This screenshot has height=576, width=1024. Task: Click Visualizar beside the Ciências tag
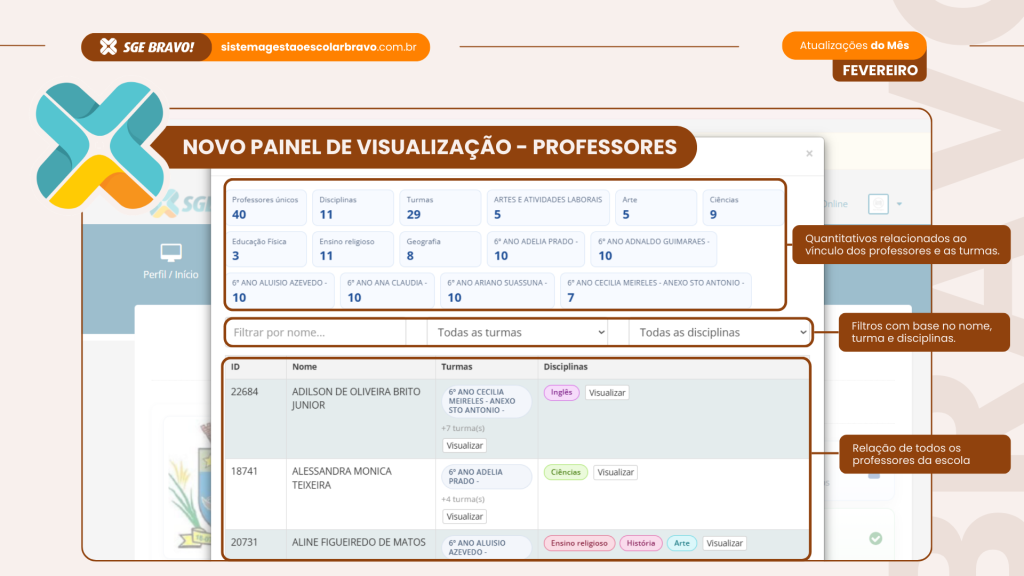click(x=615, y=472)
